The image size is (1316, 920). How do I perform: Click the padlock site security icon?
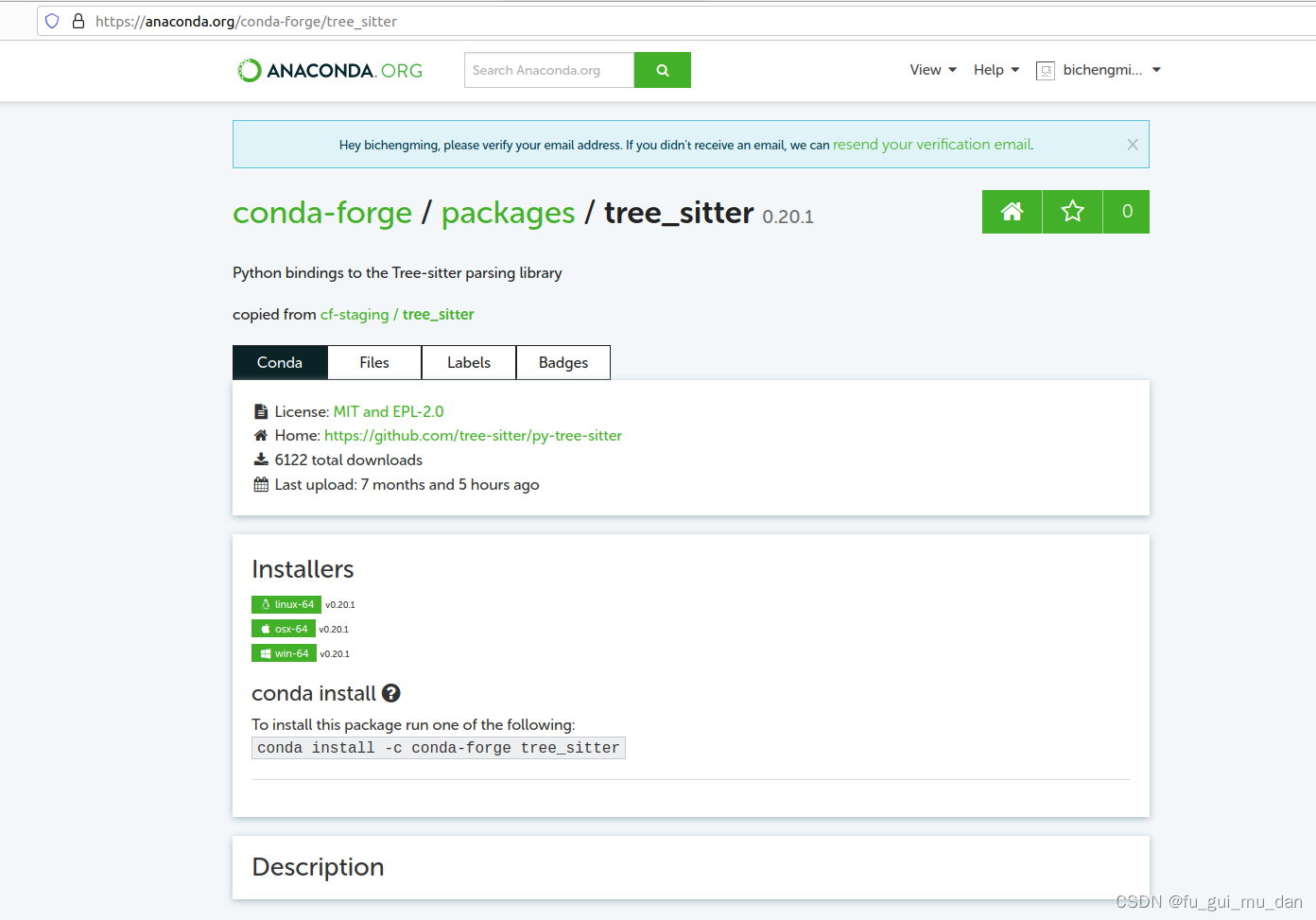click(78, 21)
